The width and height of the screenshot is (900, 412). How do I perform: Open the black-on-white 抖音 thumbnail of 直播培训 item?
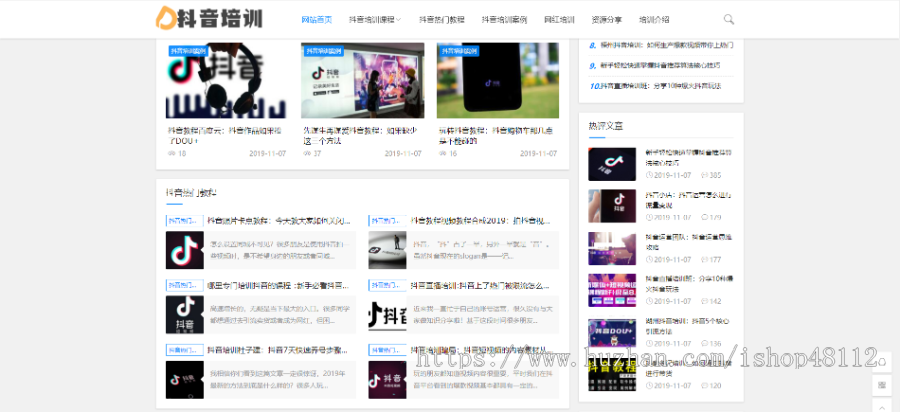(387, 315)
